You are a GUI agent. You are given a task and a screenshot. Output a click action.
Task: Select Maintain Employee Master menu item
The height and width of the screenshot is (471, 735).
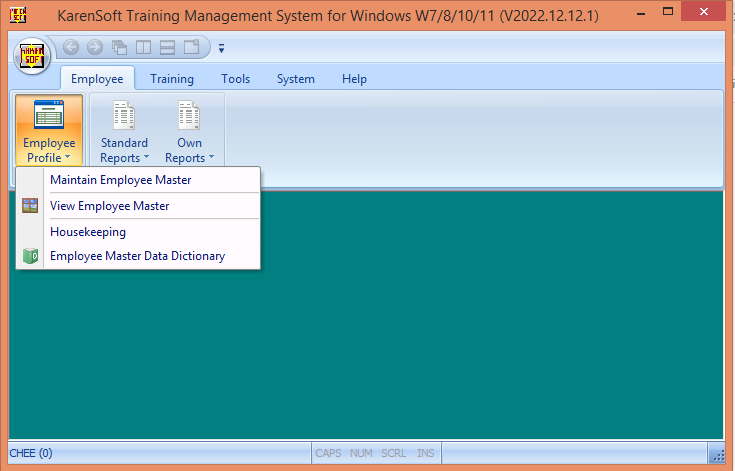(x=138, y=180)
